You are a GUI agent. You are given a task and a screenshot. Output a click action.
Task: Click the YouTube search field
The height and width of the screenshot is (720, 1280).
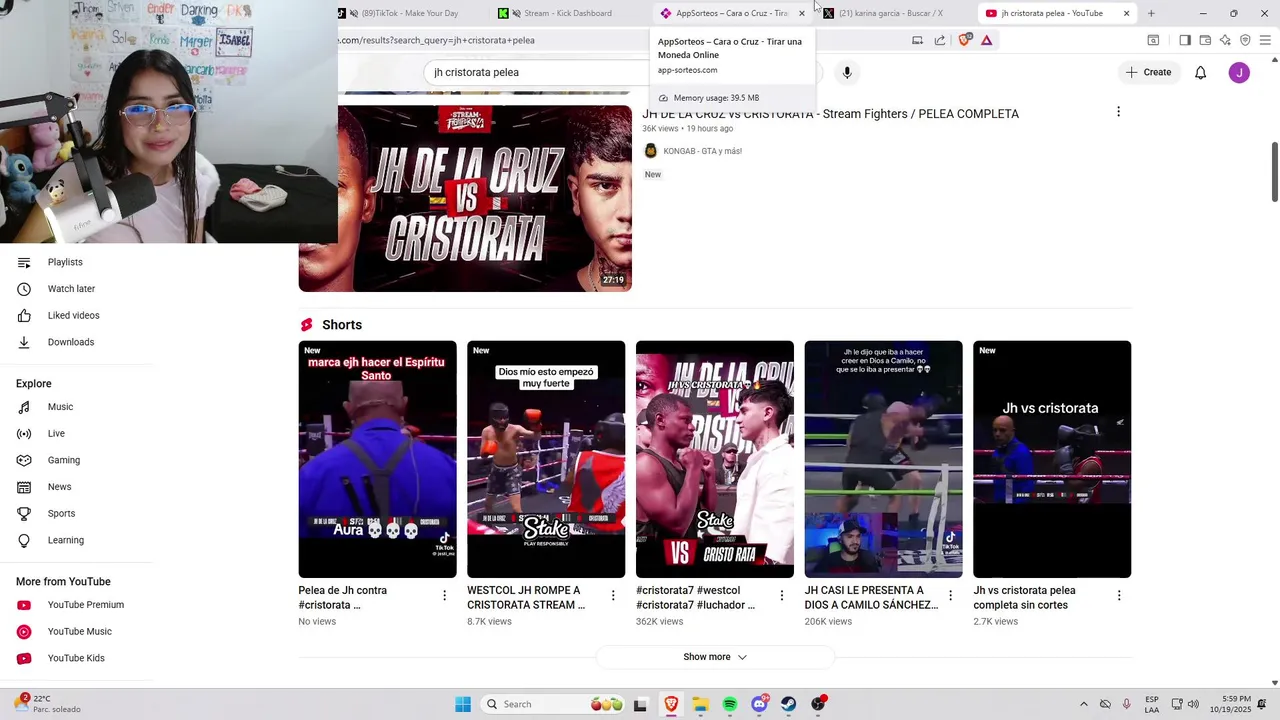click(x=540, y=72)
